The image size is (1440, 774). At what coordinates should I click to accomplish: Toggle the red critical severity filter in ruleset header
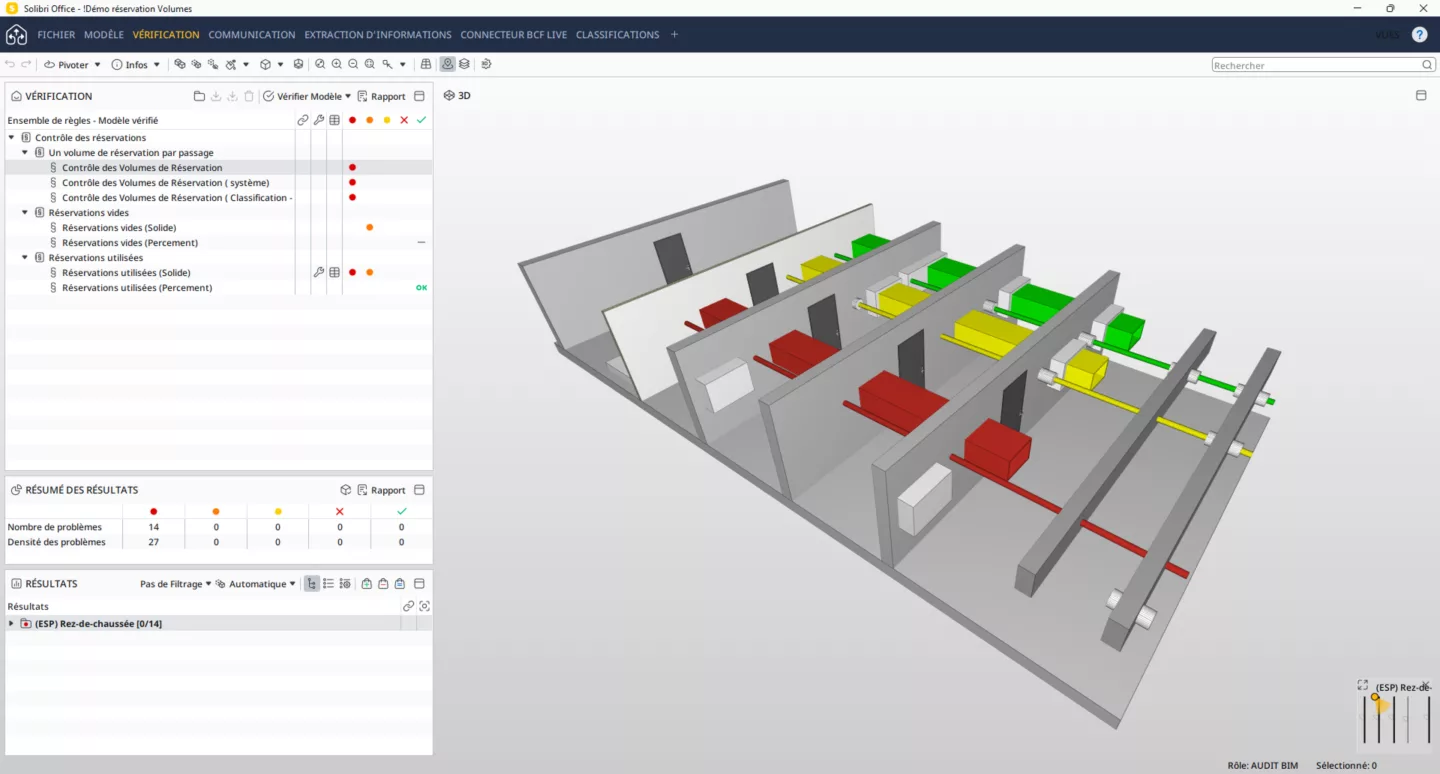(352, 120)
